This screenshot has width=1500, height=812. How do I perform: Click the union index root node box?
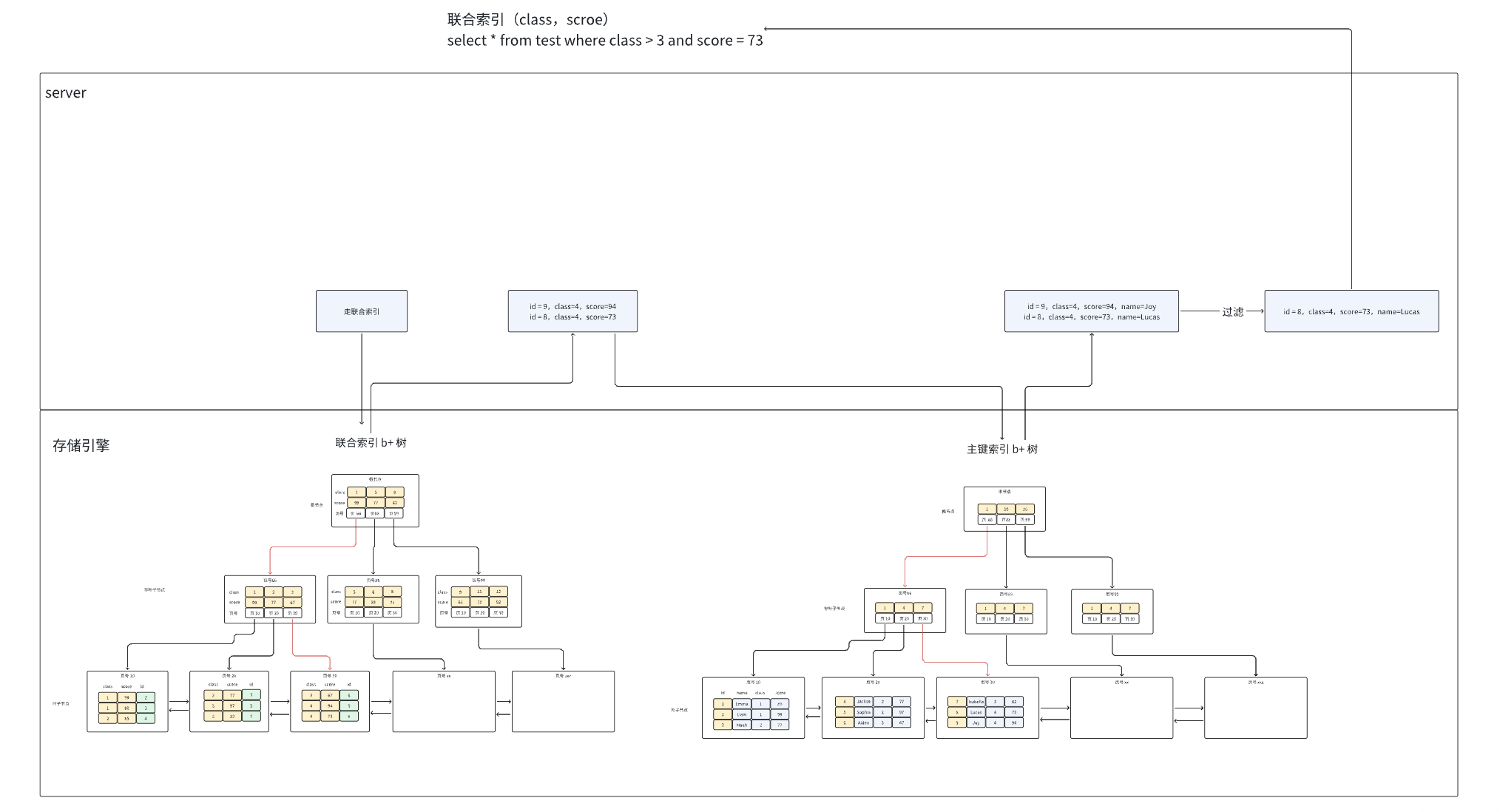pos(375,501)
